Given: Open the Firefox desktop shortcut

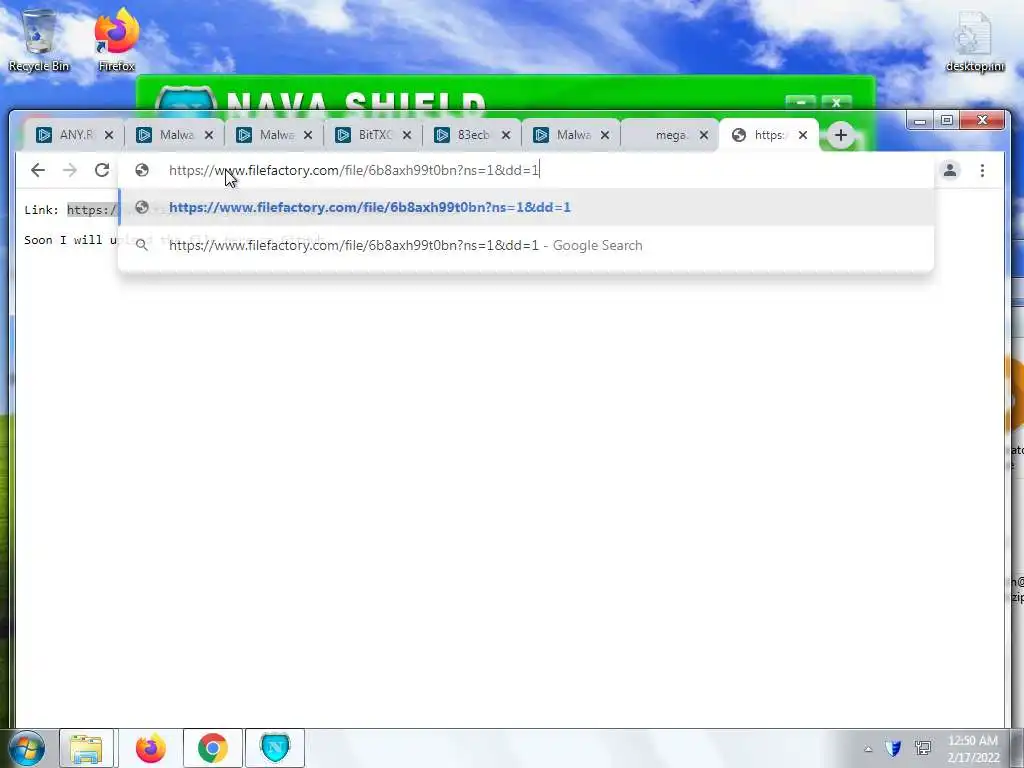Looking at the screenshot, I should 117,41.
